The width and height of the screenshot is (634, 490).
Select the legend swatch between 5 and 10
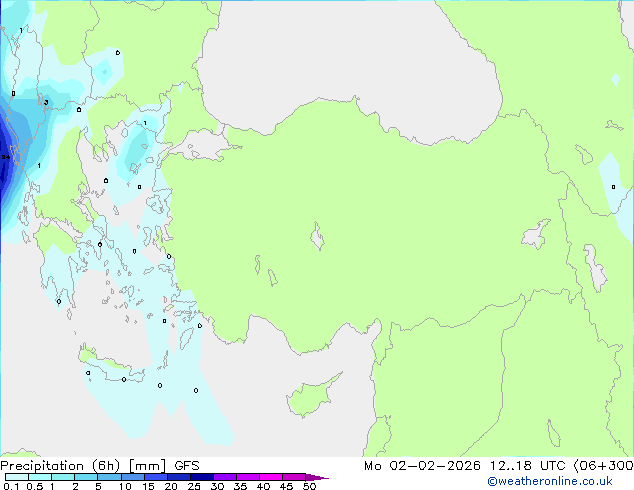tap(109, 477)
